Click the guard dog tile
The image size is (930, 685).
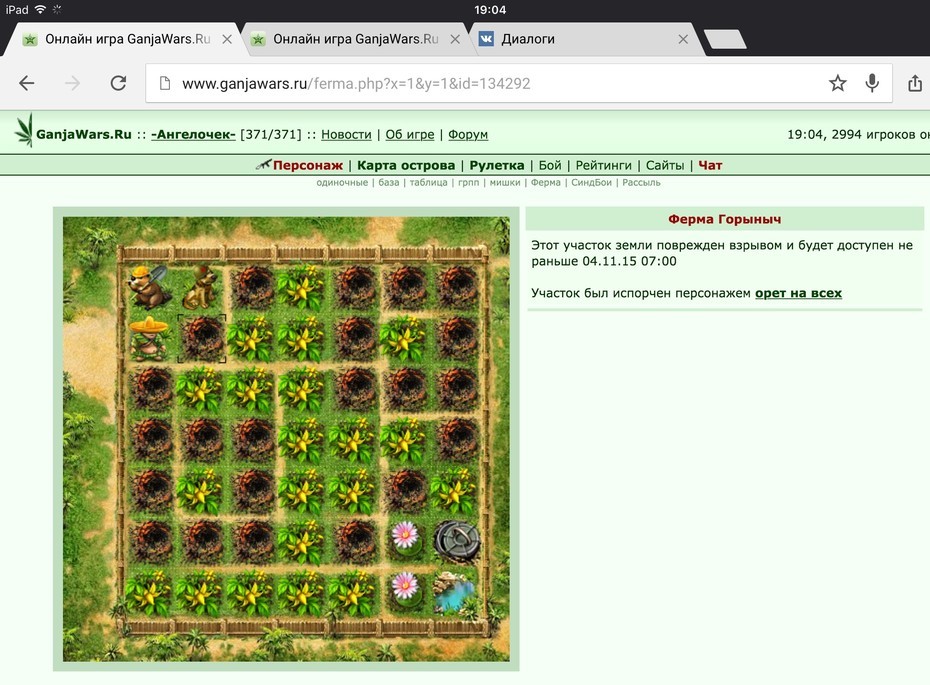point(200,287)
